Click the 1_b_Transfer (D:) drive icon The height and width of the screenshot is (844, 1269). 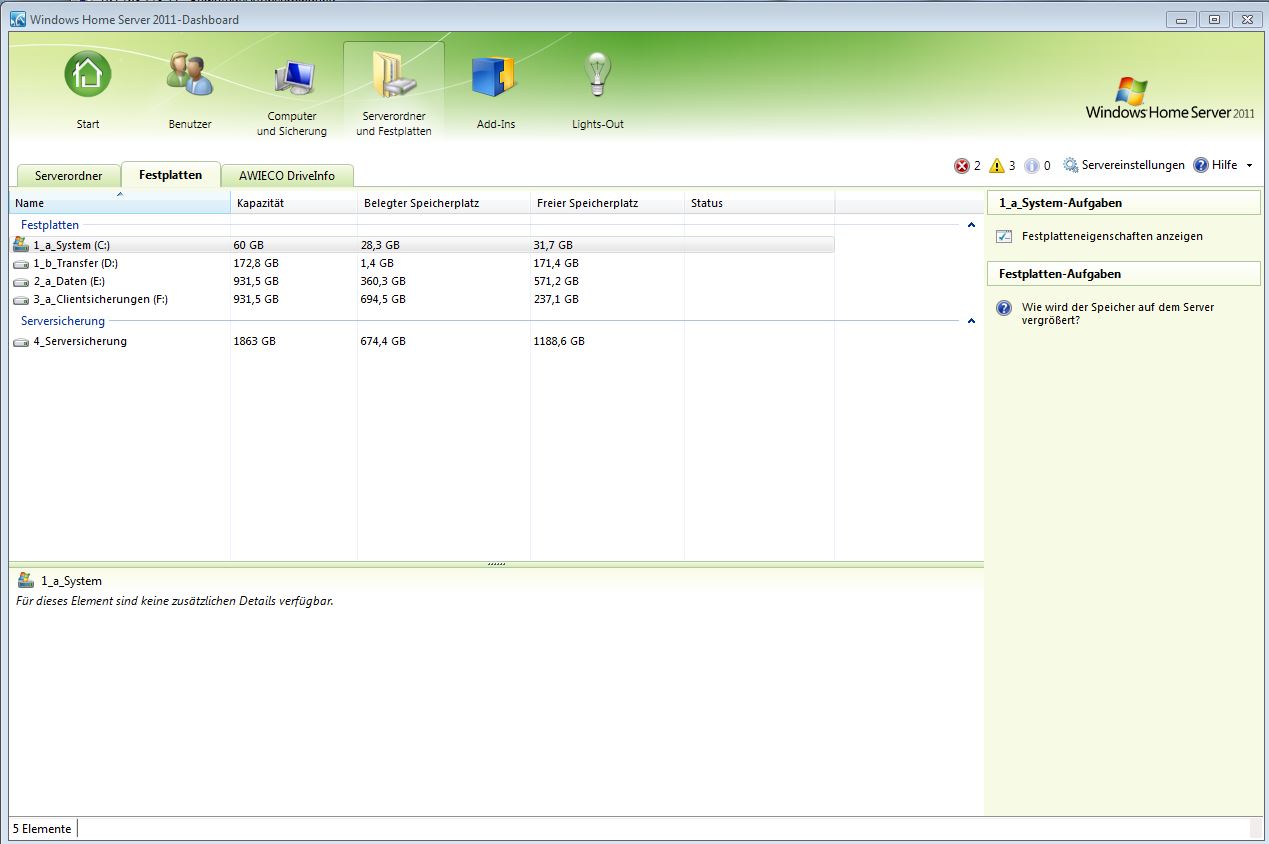point(21,264)
